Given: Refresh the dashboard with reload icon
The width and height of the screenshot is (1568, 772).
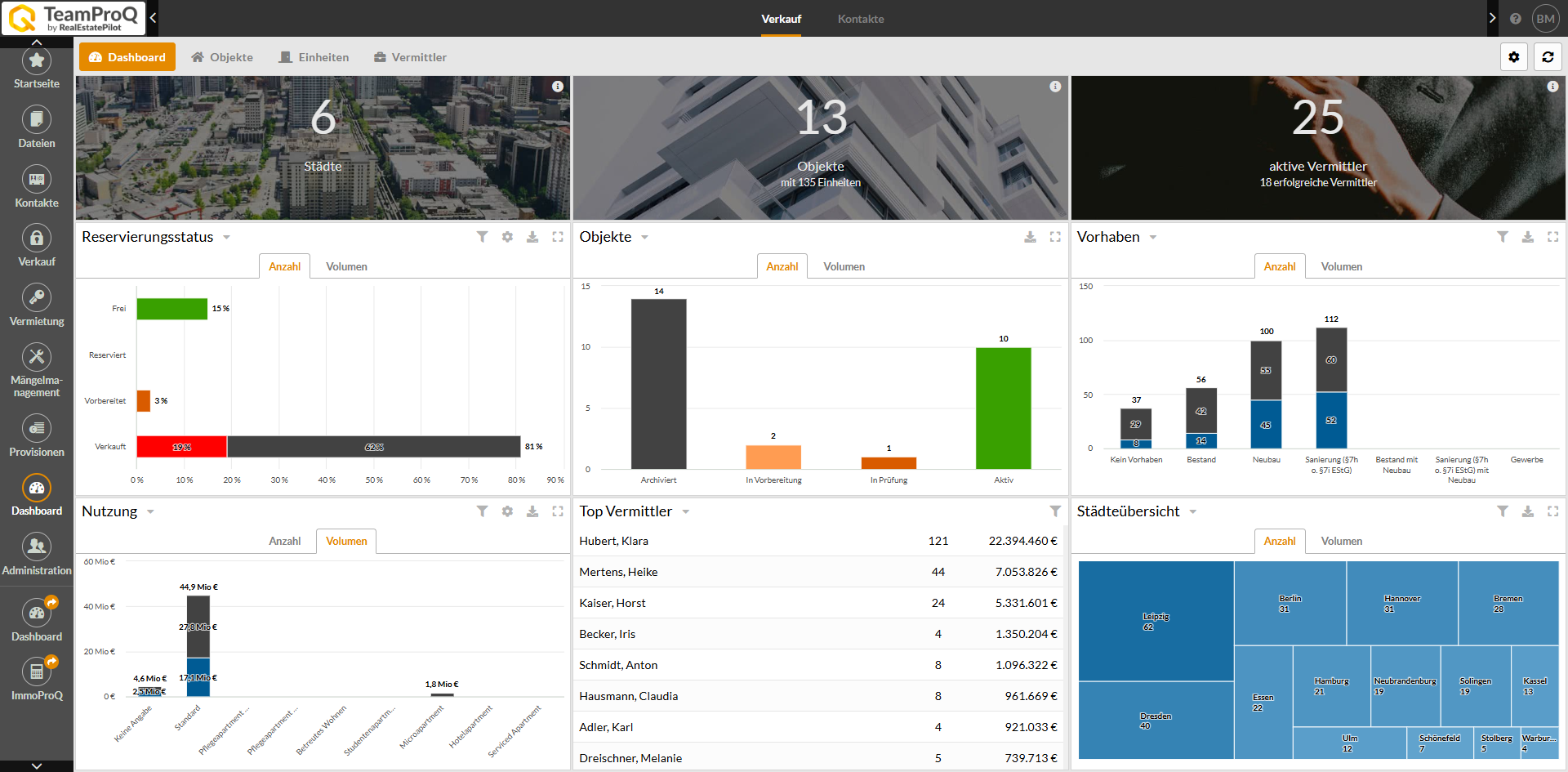Looking at the screenshot, I should (1548, 57).
